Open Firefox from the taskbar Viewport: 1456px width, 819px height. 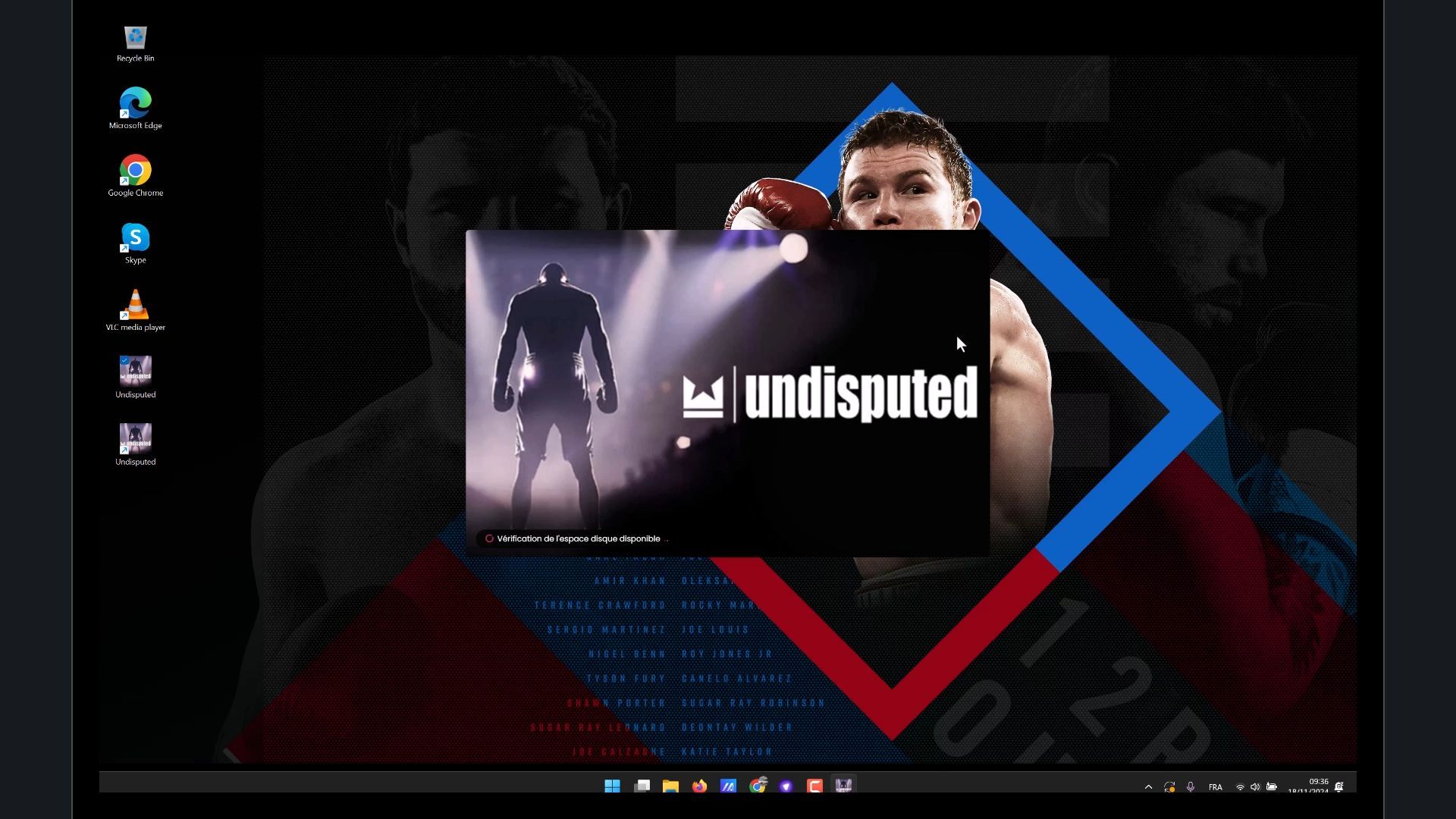pos(699,786)
